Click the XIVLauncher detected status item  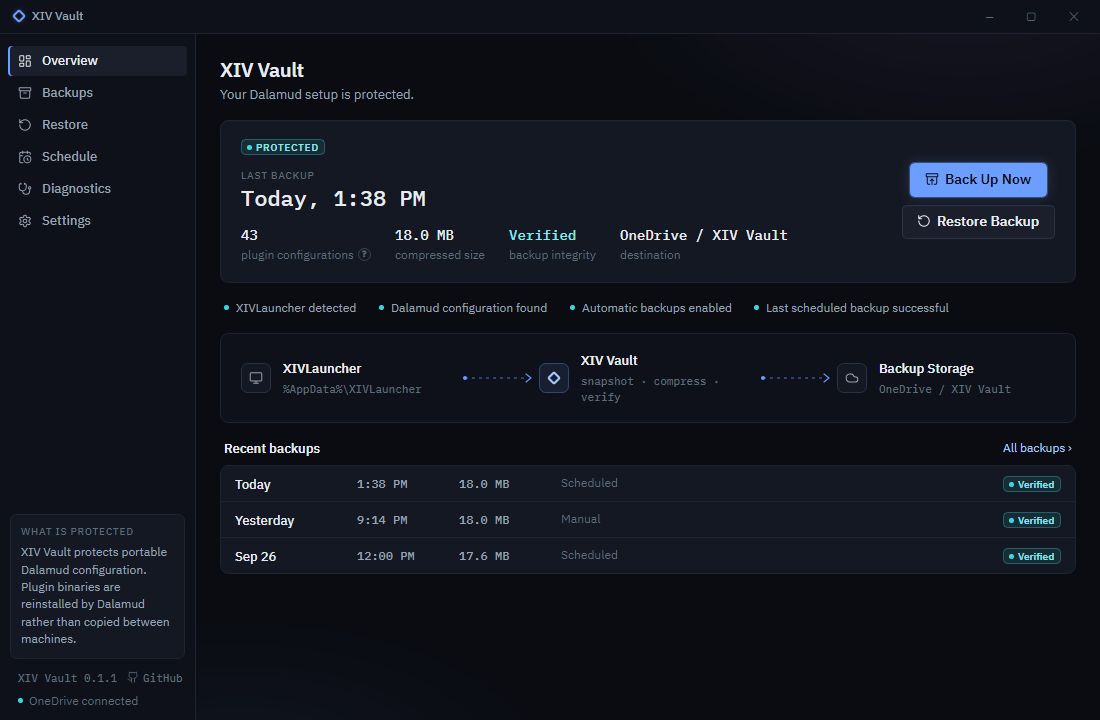pos(290,308)
